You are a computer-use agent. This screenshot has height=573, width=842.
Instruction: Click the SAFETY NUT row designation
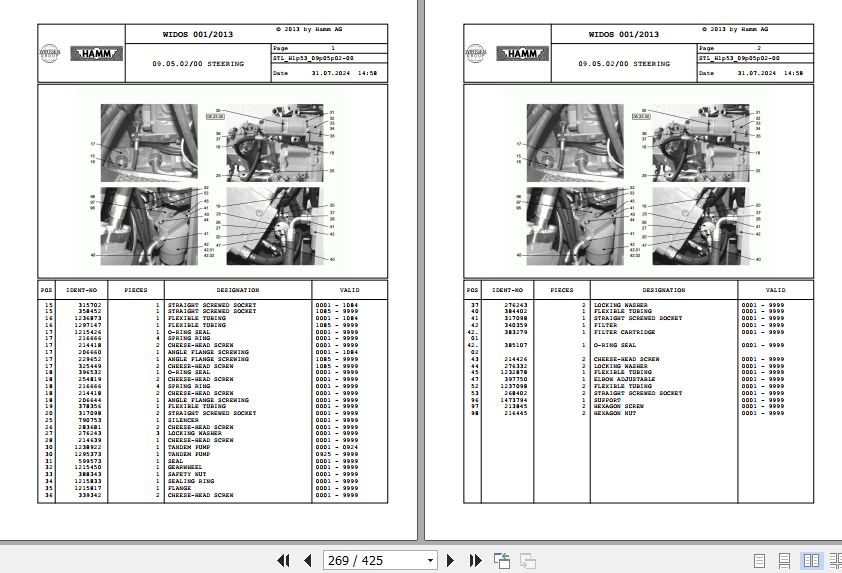(x=187, y=475)
